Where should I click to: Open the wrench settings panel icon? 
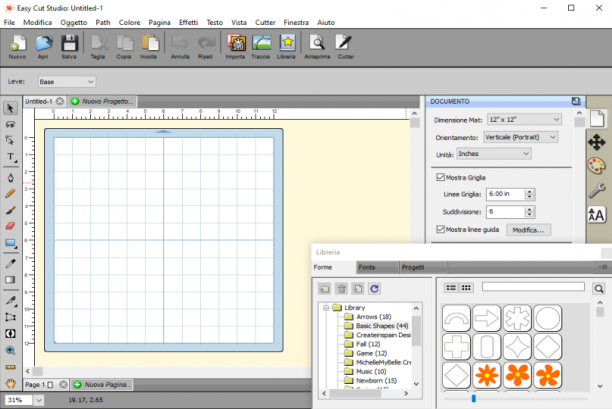[596, 190]
